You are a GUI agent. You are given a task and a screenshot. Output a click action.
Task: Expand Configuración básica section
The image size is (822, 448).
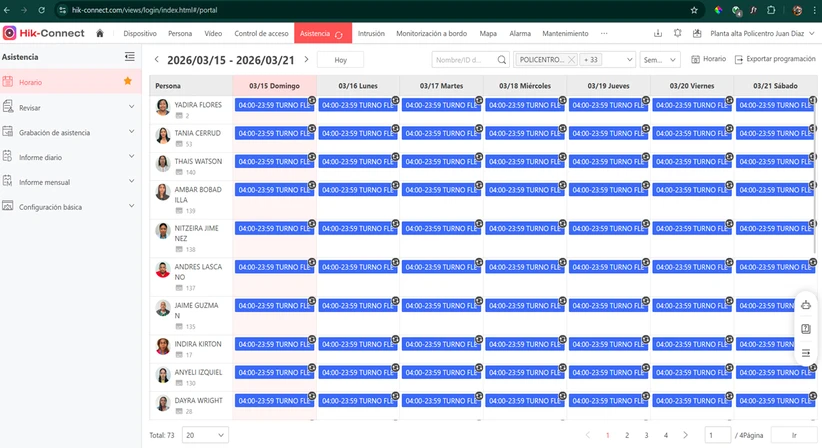(131, 206)
